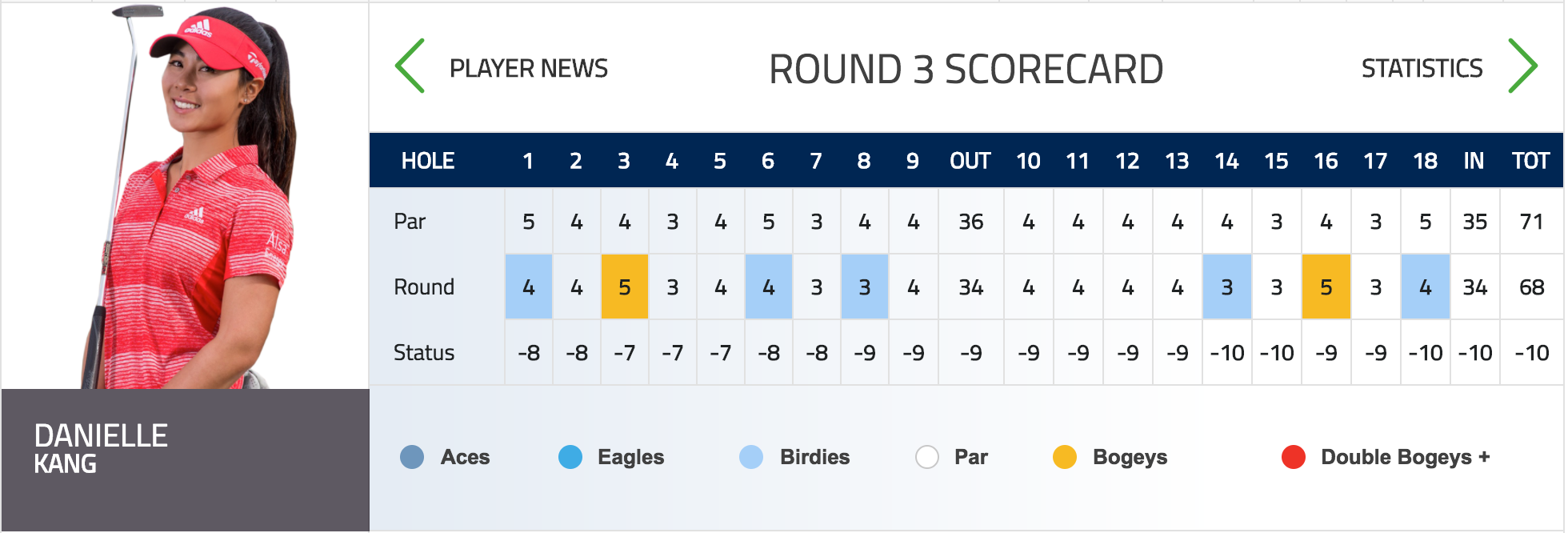Click the TOT total score 68

[x=1532, y=287]
